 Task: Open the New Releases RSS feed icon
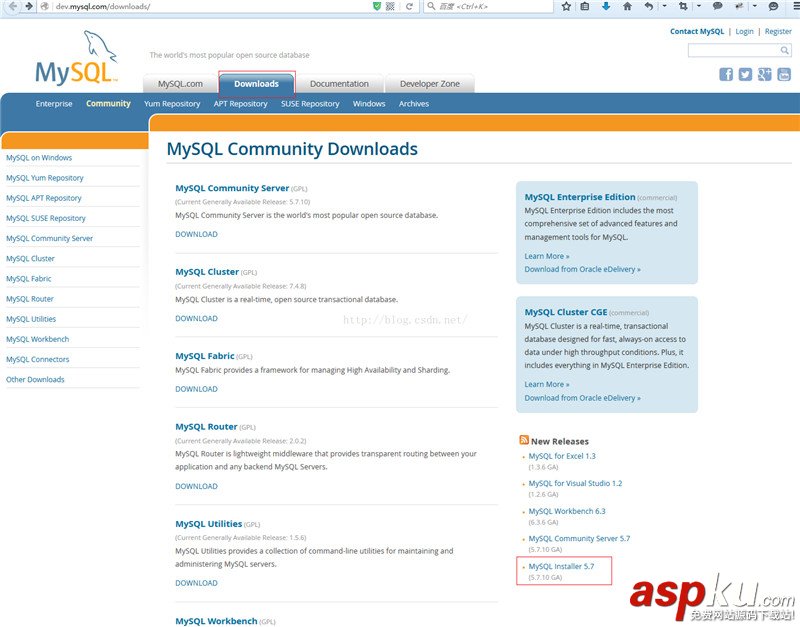[524, 440]
